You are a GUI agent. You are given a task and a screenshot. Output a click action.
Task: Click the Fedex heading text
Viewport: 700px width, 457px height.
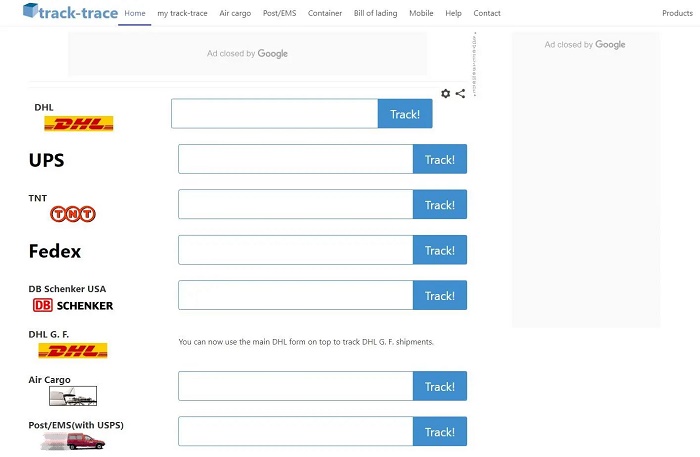54,251
